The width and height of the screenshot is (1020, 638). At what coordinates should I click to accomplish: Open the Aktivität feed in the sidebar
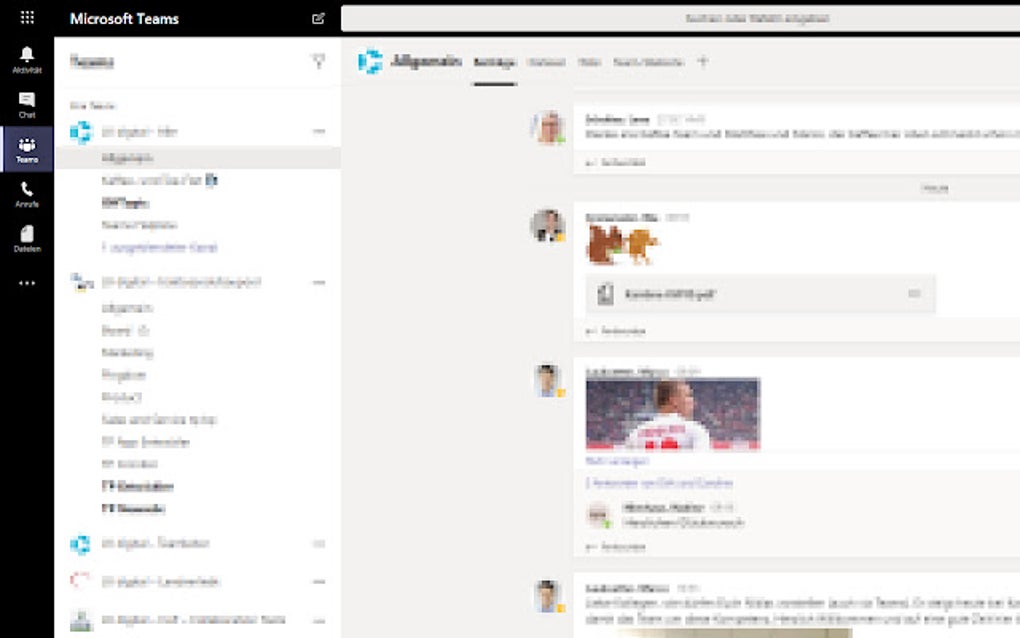coord(27,55)
